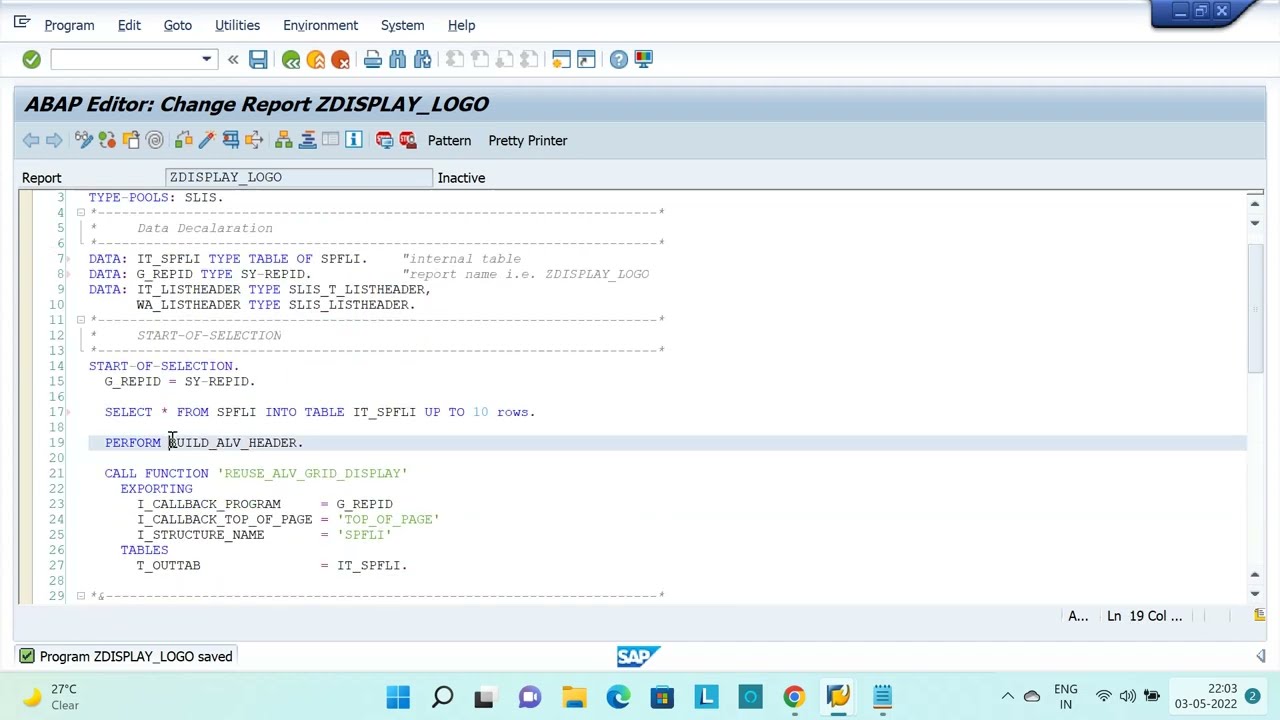Open the System menu
This screenshot has height=720, width=1280.
(x=402, y=25)
